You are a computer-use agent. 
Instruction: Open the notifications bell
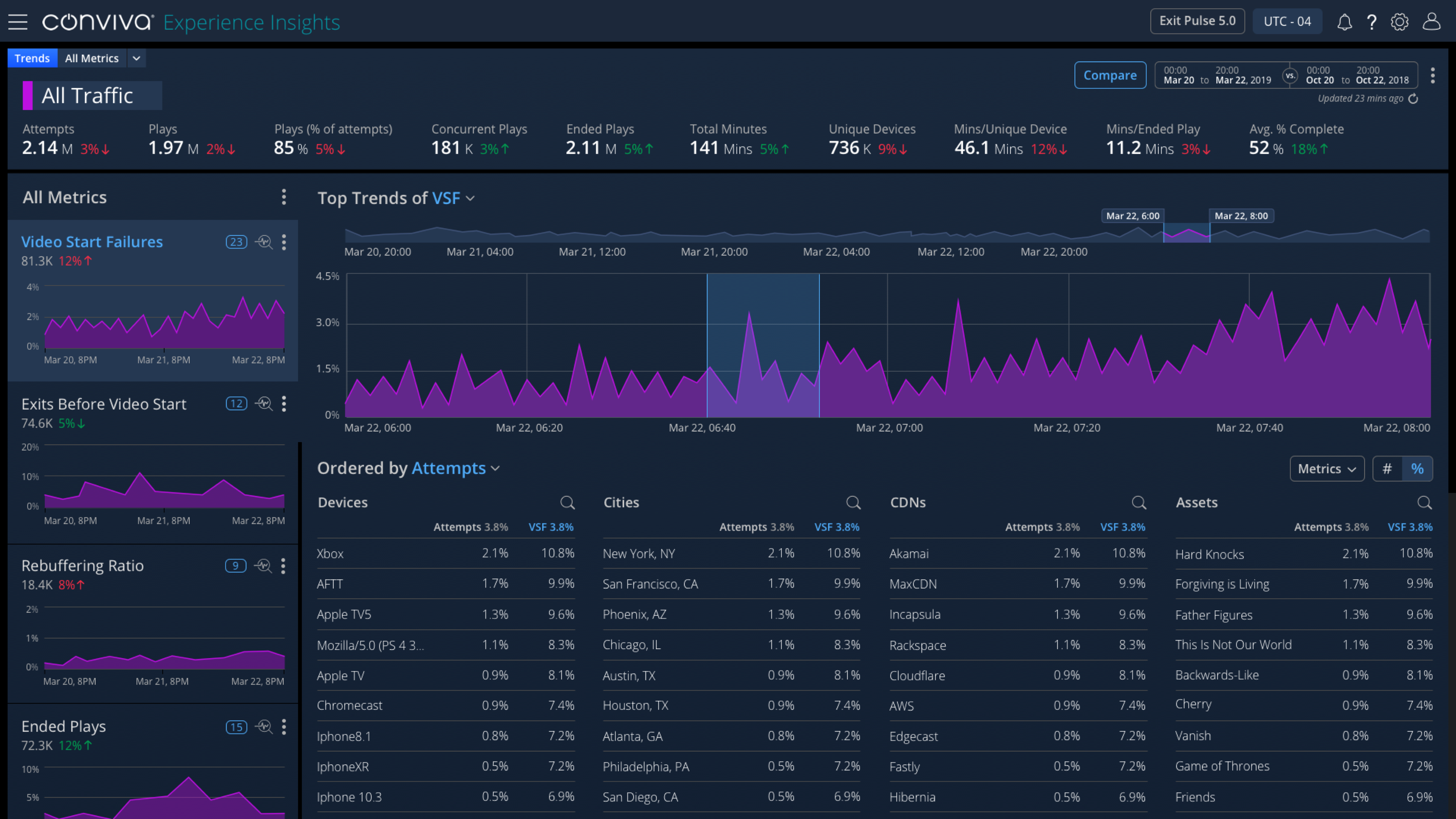click(x=1345, y=22)
